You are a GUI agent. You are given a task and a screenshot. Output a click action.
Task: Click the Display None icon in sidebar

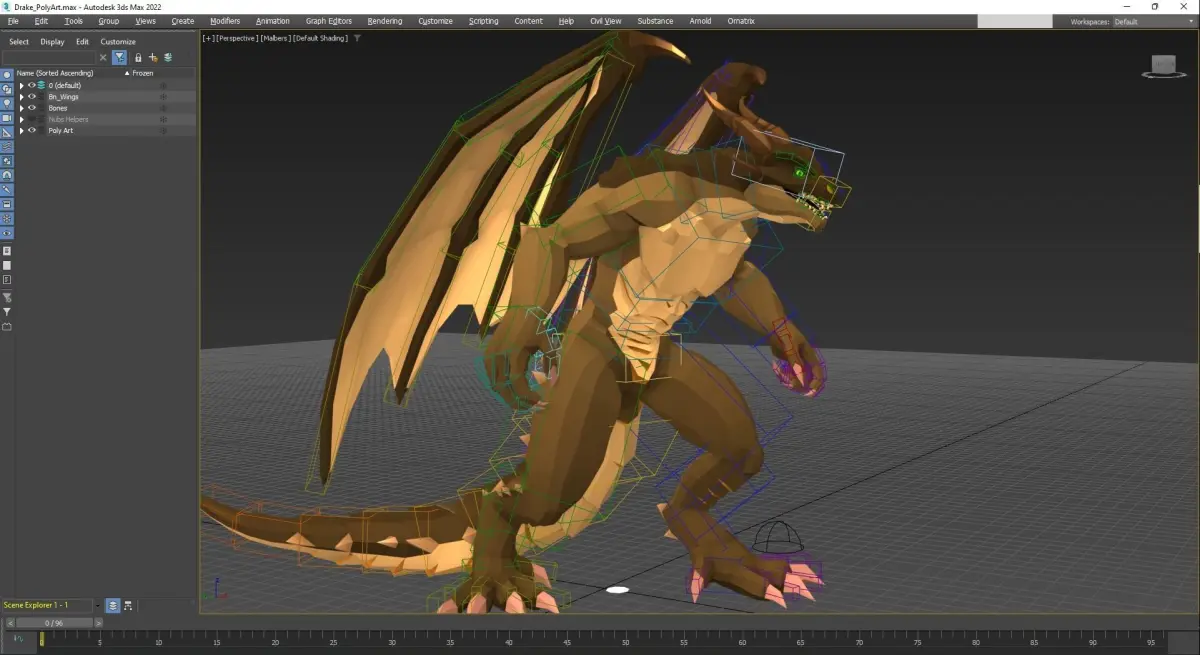[7, 265]
